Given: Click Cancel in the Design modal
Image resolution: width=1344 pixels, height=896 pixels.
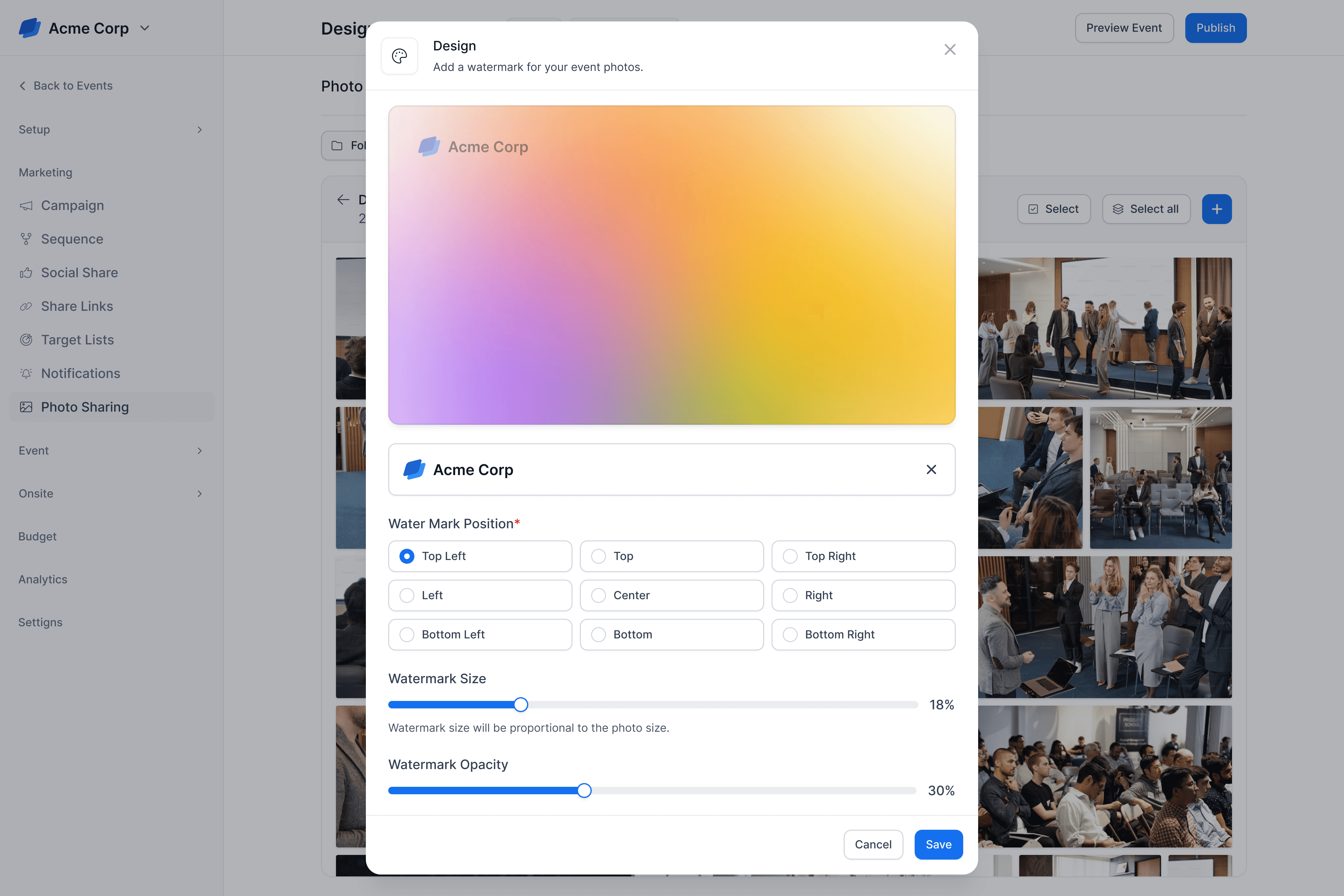Looking at the screenshot, I should click(x=873, y=845).
